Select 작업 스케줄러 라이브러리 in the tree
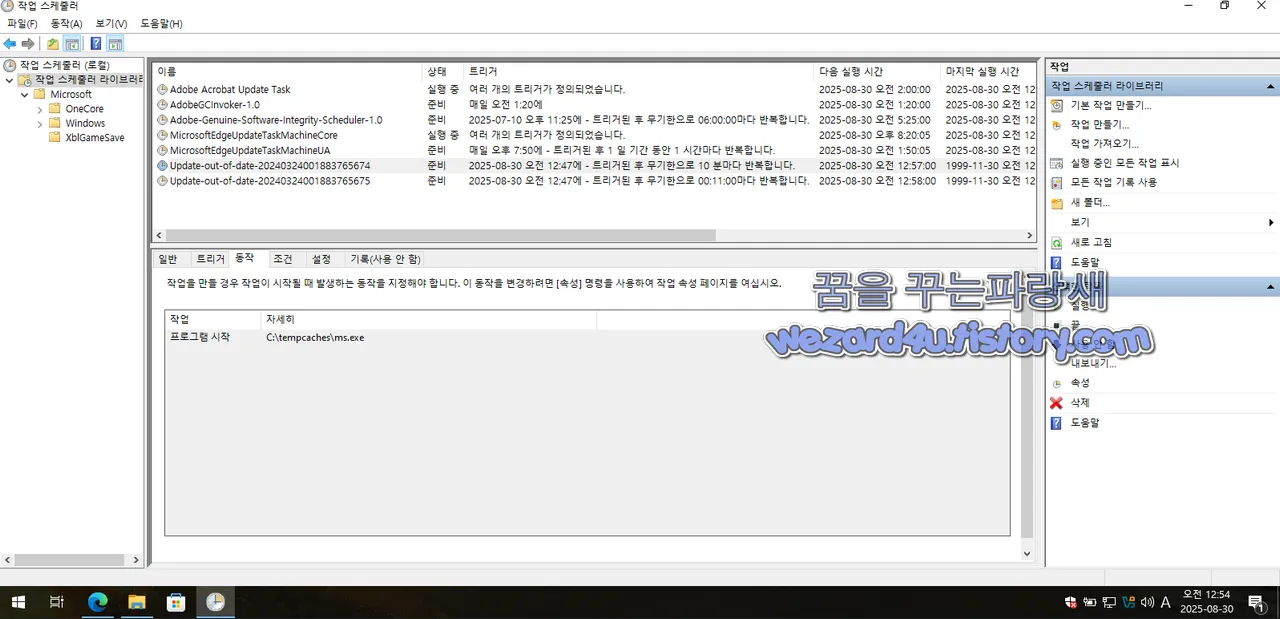Image resolution: width=1280 pixels, height=619 pixels. coord(88,80)
